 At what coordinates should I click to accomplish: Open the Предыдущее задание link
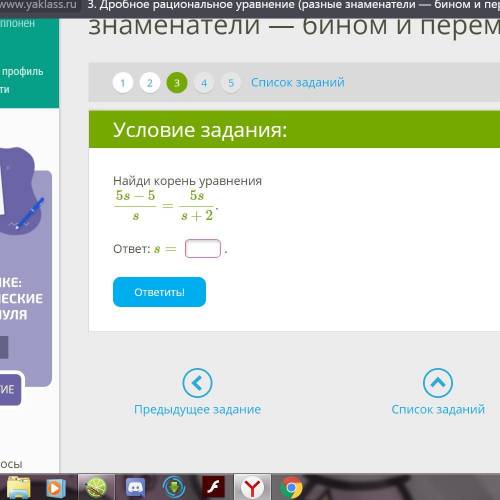click(x=197, y=409)
